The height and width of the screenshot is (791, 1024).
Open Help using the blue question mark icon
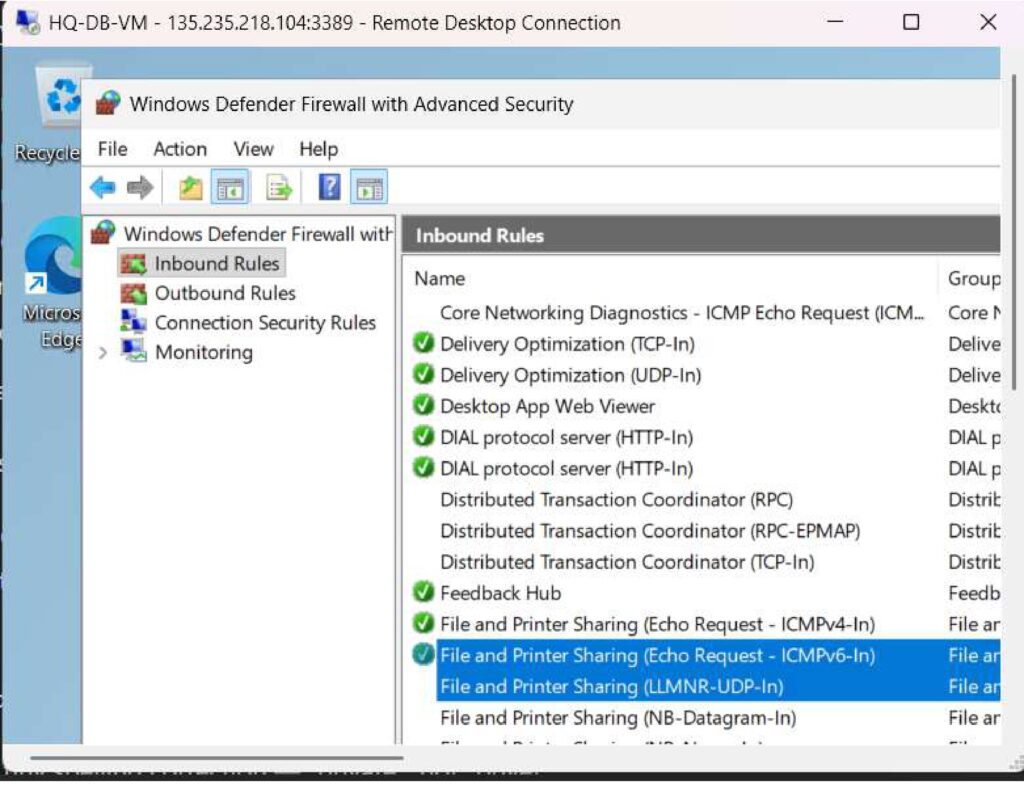point(329,187)
